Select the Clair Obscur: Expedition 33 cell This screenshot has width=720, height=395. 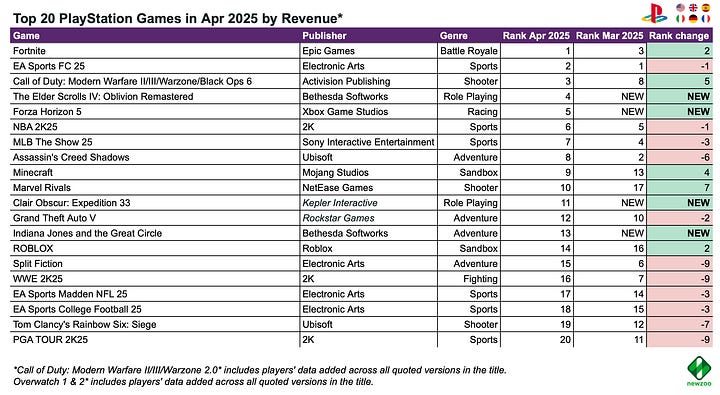point(155,203)
